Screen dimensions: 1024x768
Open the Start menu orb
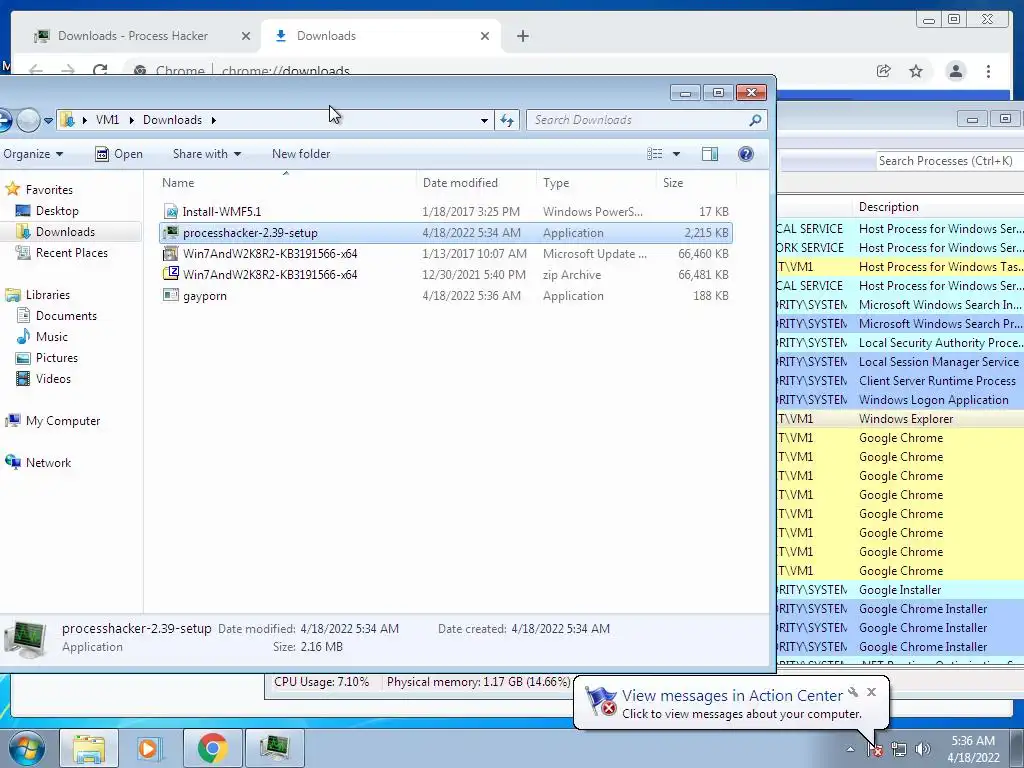[x=26, y=748]
